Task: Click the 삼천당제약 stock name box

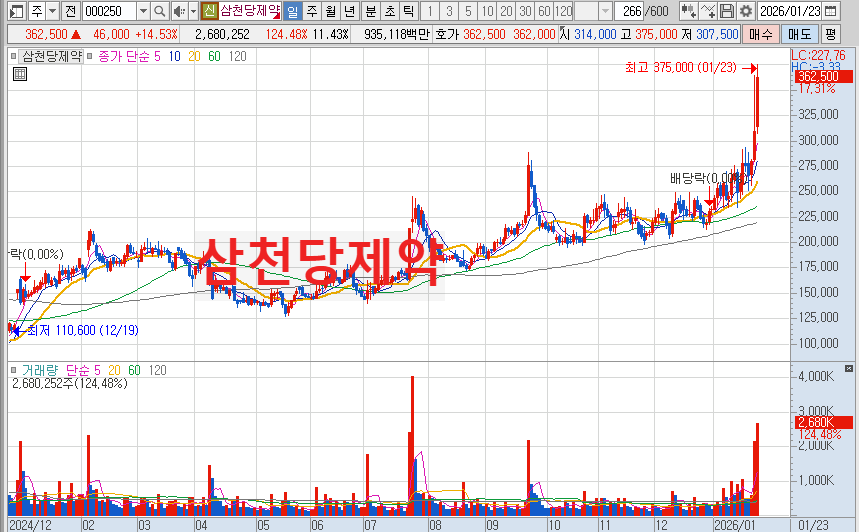Action: 250,11
